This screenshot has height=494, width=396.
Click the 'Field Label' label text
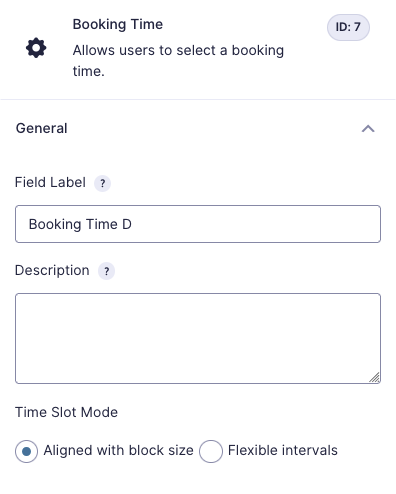50,182
